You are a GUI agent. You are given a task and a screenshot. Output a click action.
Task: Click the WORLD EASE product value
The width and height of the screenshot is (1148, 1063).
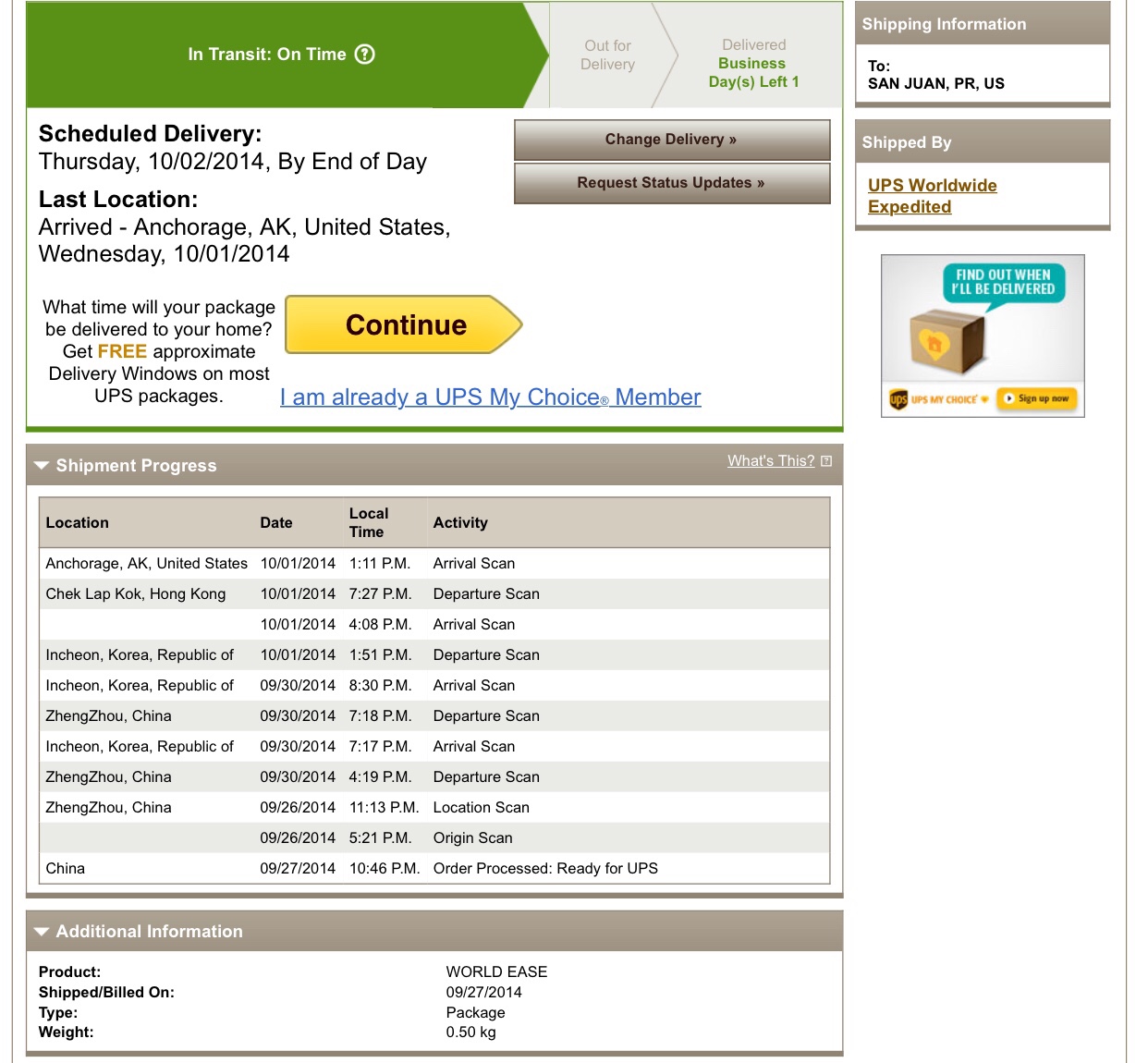[496, 972]
